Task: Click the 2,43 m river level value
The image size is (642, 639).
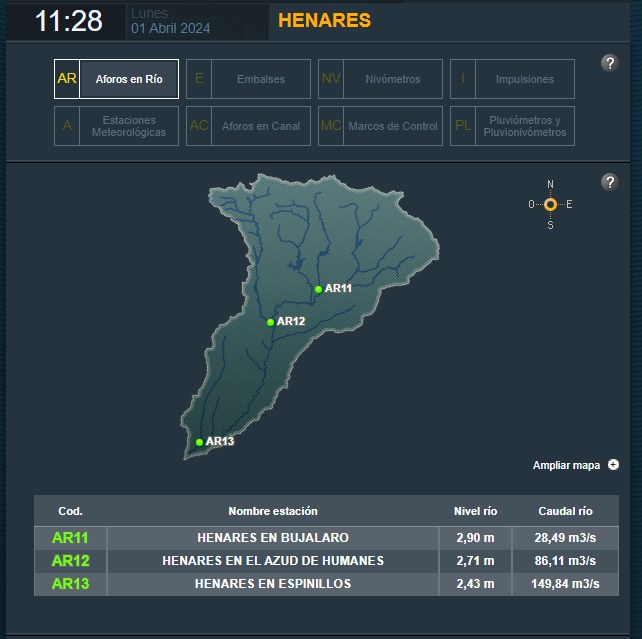Action: [475, 584]
